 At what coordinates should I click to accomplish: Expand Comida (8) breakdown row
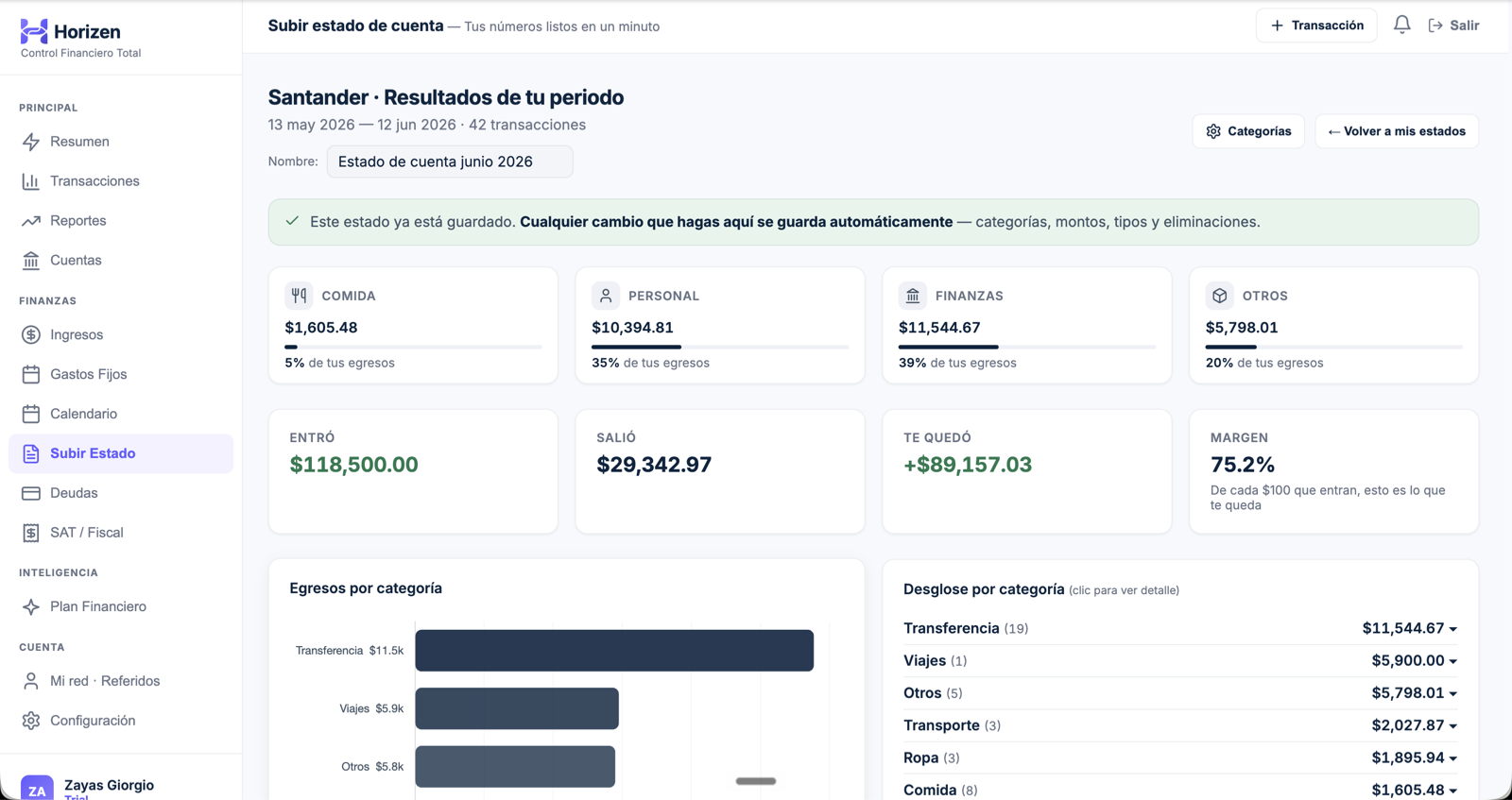pyautogui.click(x=1180, y=790)
